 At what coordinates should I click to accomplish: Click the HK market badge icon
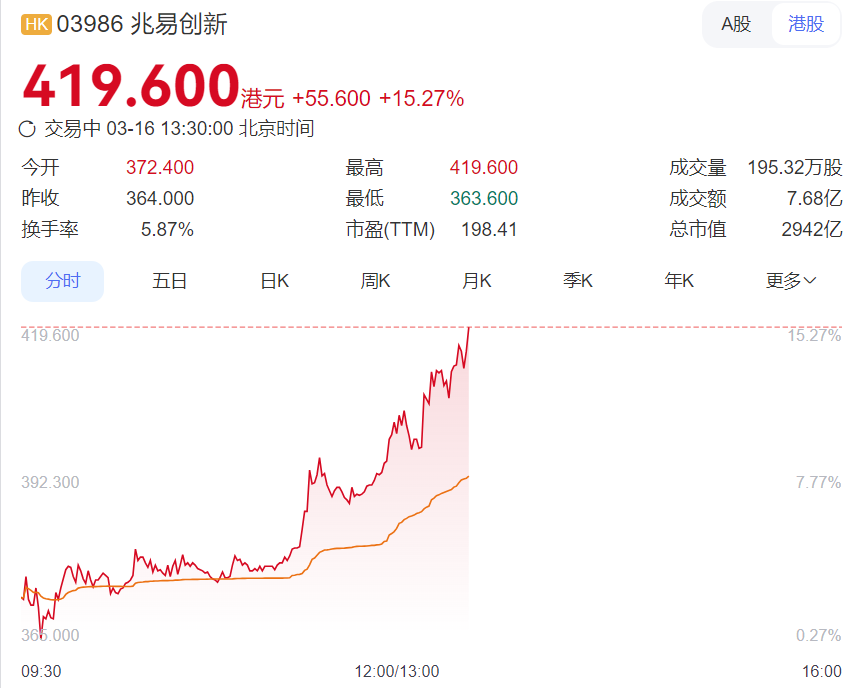37,26
